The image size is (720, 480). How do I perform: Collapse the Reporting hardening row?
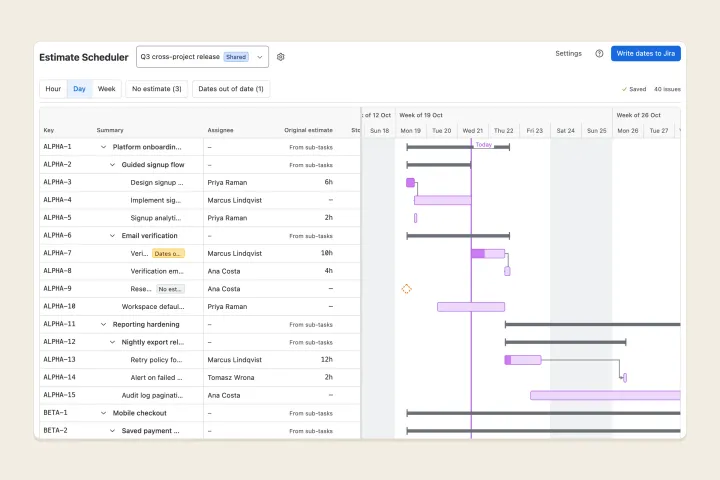tap(103, 324)
